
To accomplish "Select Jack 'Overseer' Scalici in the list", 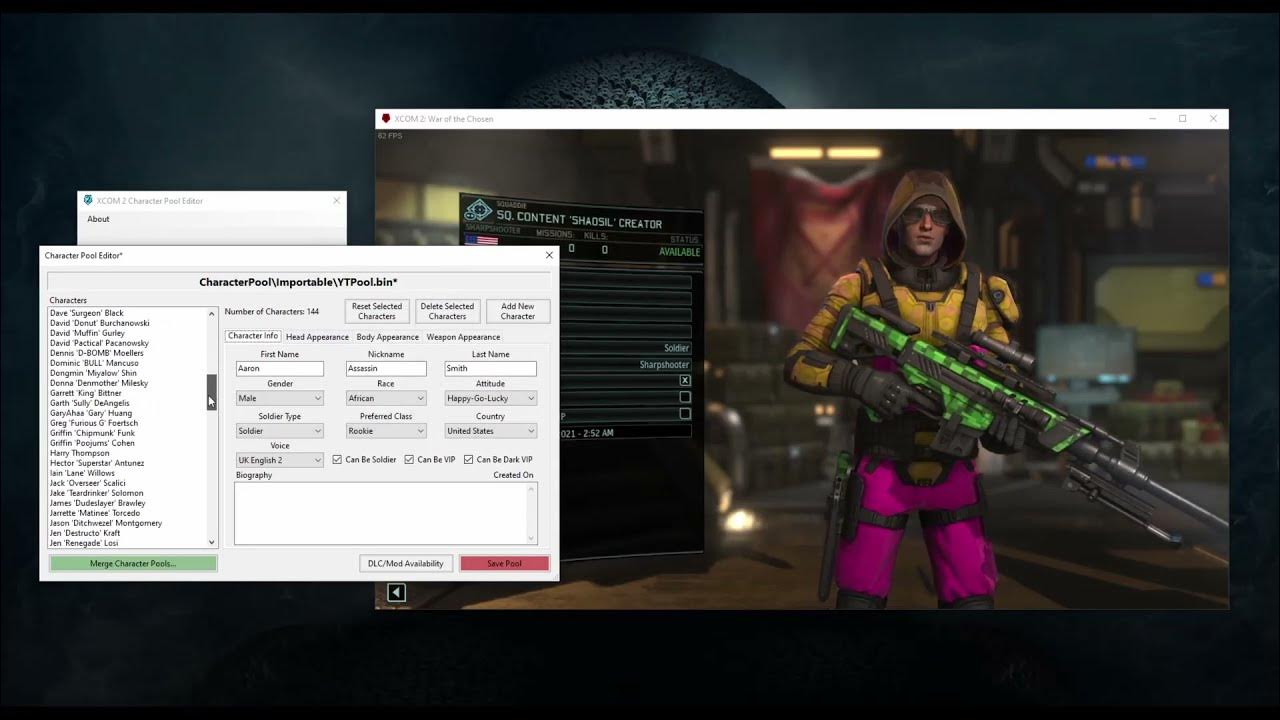I will coord(88,483).
